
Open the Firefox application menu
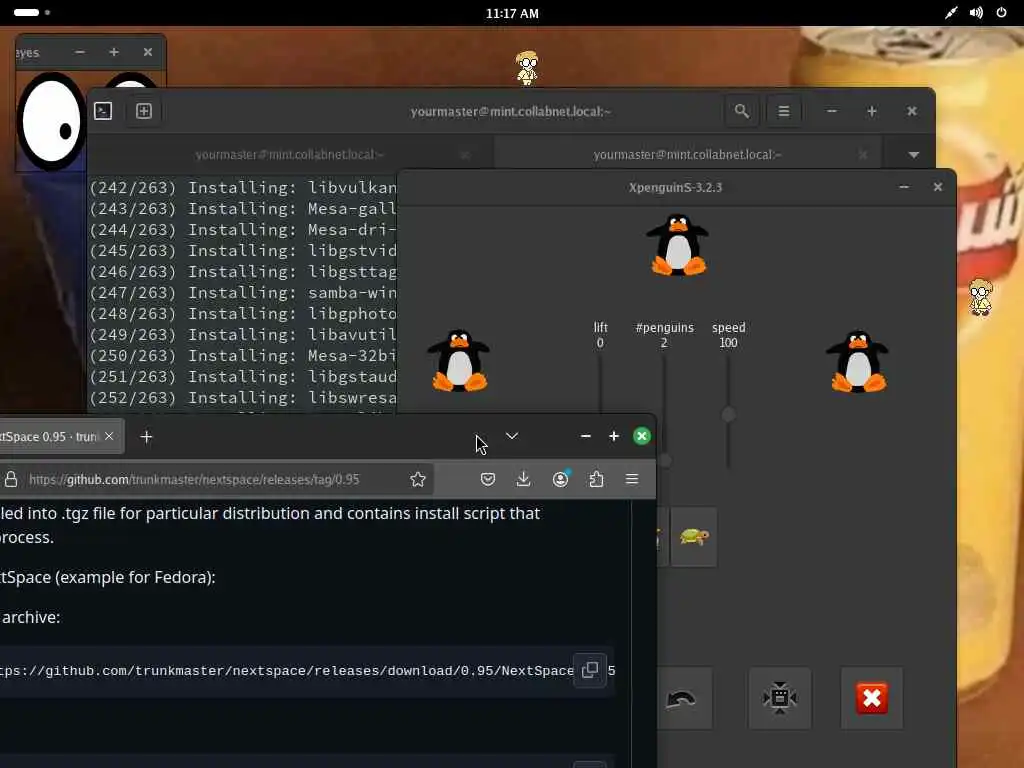(632, 479)
